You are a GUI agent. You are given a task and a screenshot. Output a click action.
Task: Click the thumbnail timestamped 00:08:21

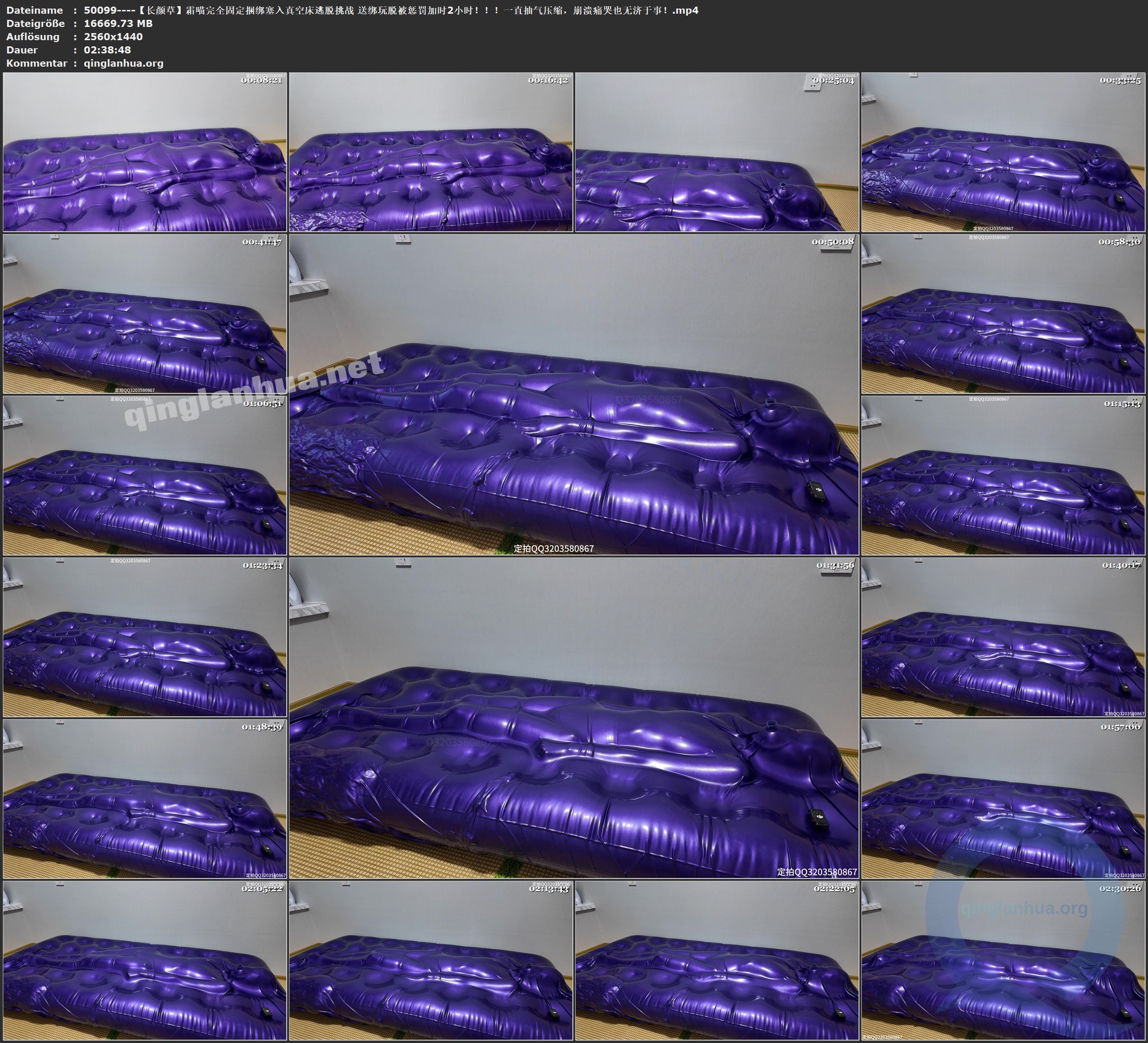coord(145,152)
